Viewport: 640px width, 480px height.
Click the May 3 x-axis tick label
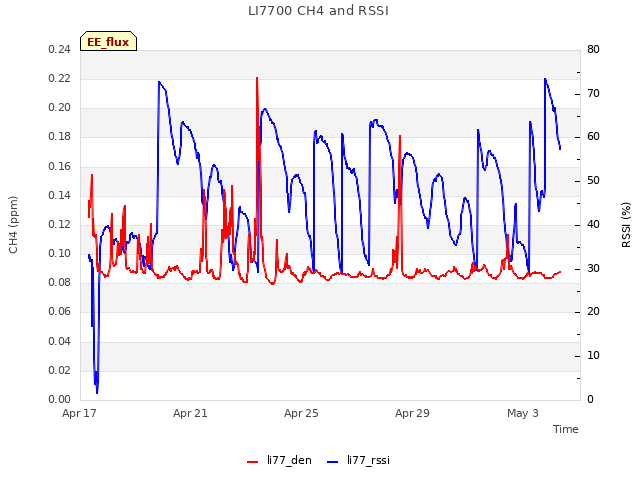523,413
